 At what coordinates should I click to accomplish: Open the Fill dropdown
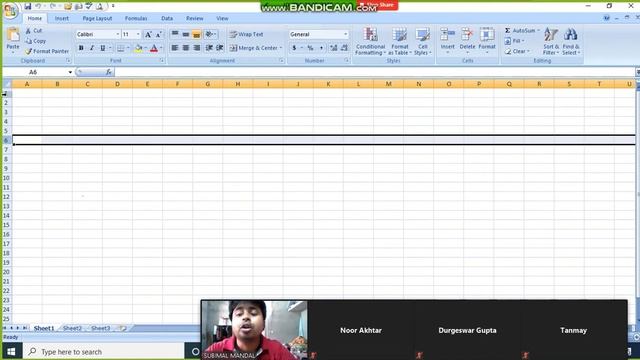[514, 41]
